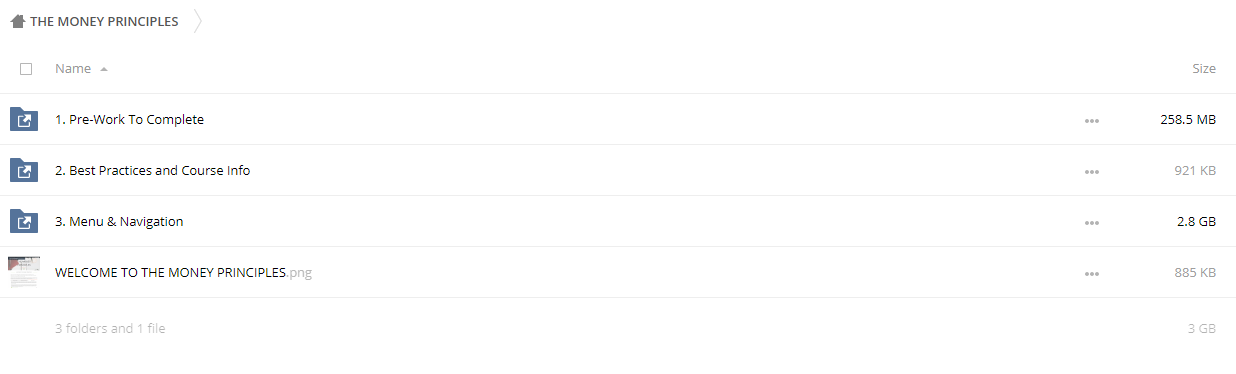Viewport: 1236px width, 374px height.
Task: Toggle the select all checkbox
Action: 26,69
